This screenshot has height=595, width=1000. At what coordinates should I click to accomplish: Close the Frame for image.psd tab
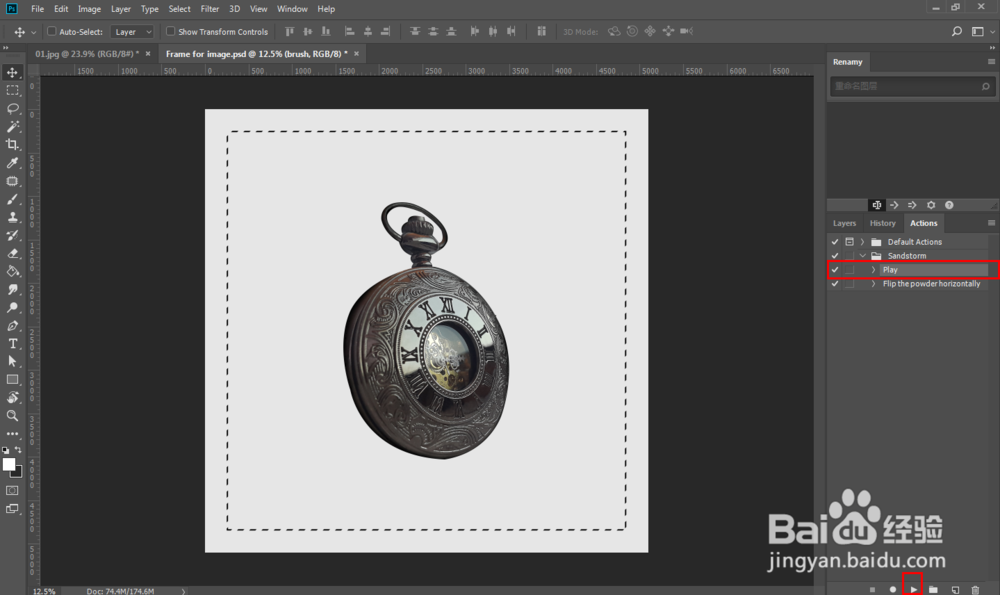pos(357,54)
